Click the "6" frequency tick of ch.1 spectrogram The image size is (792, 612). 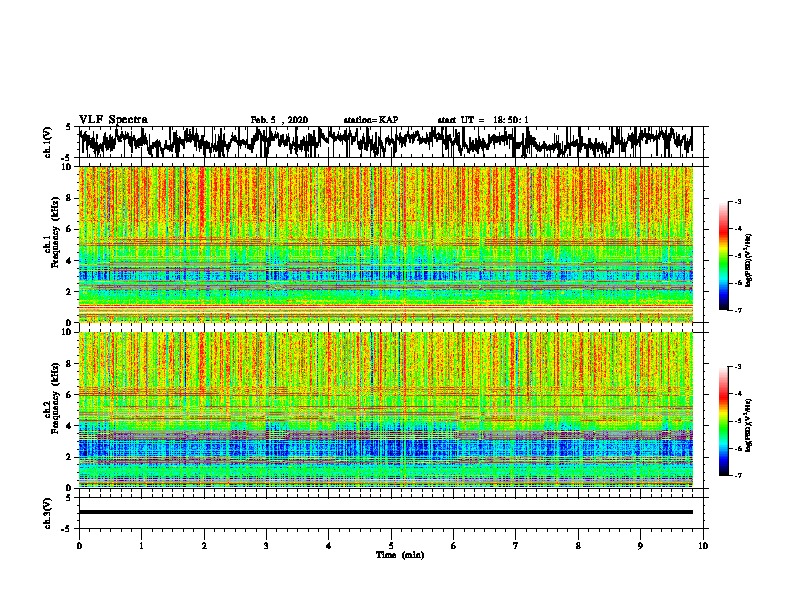click(71, 229)
